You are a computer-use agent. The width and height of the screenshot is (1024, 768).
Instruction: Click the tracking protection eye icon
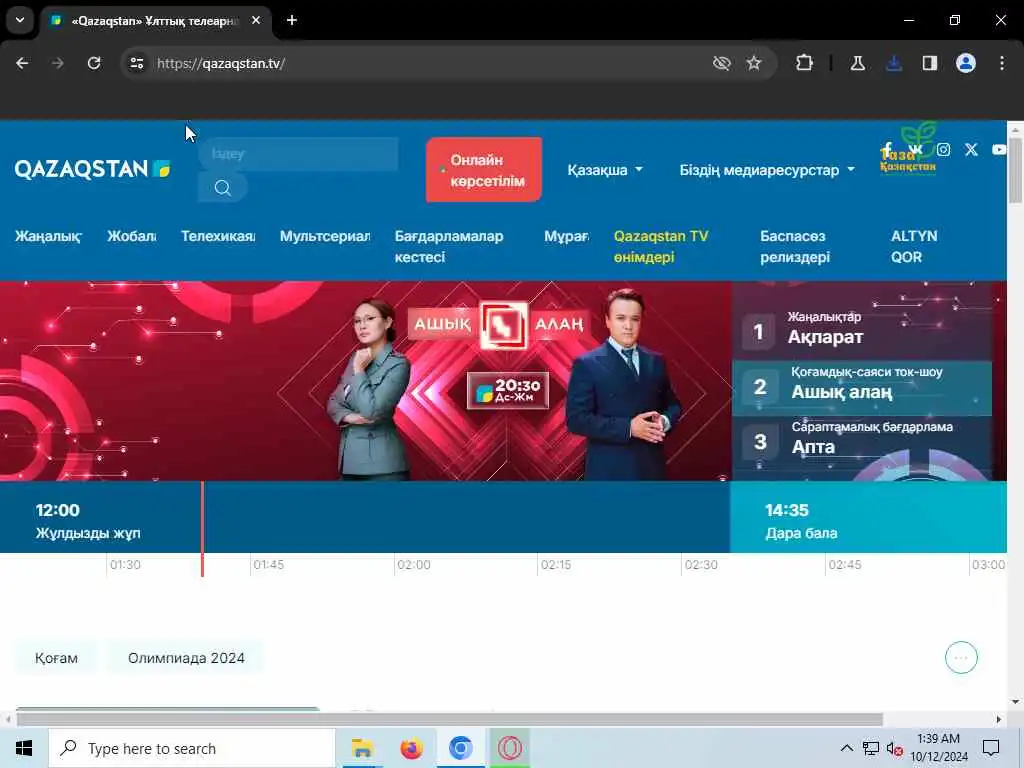coord(722,63)
